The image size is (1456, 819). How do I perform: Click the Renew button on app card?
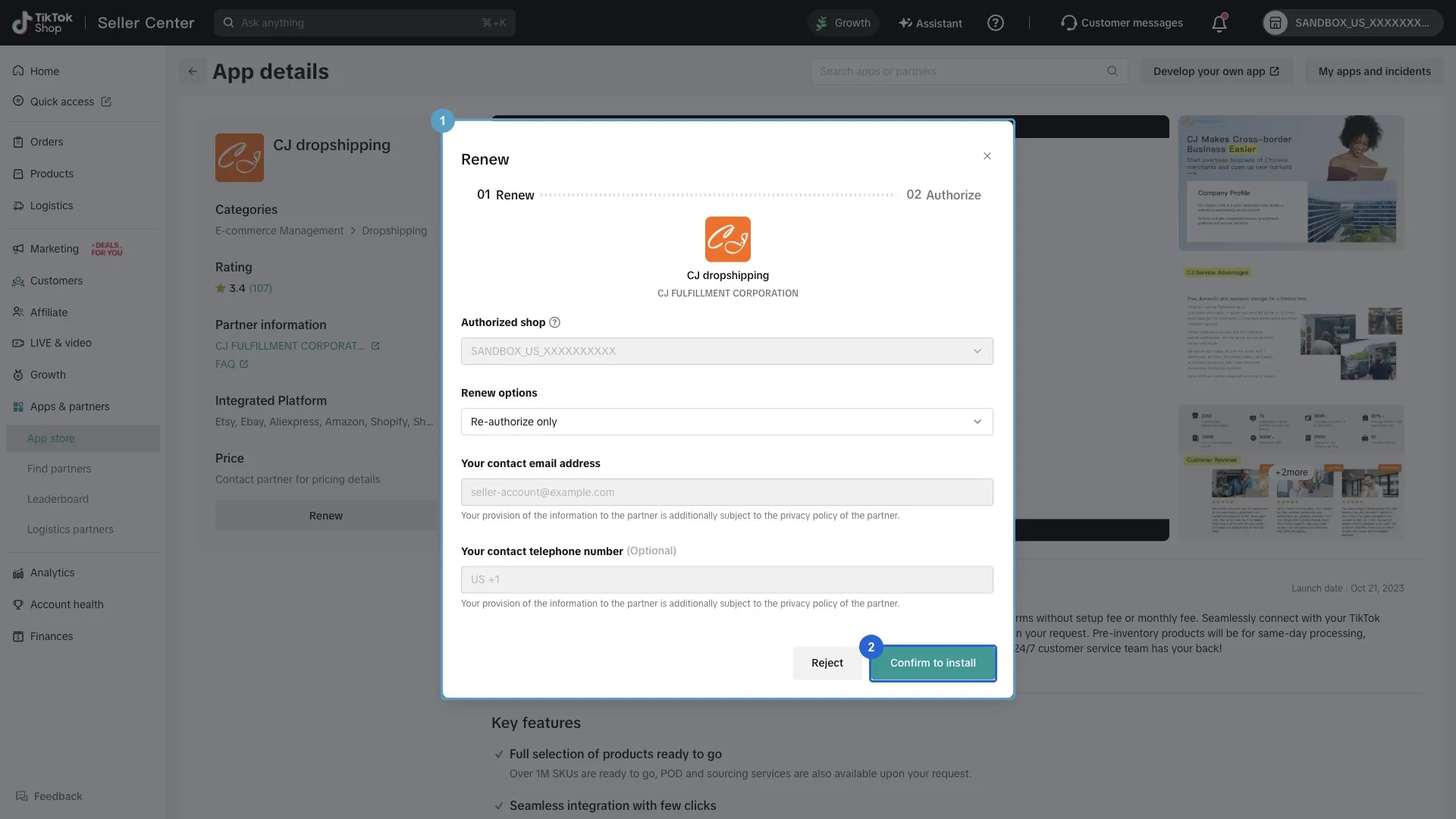click(326, 516)
